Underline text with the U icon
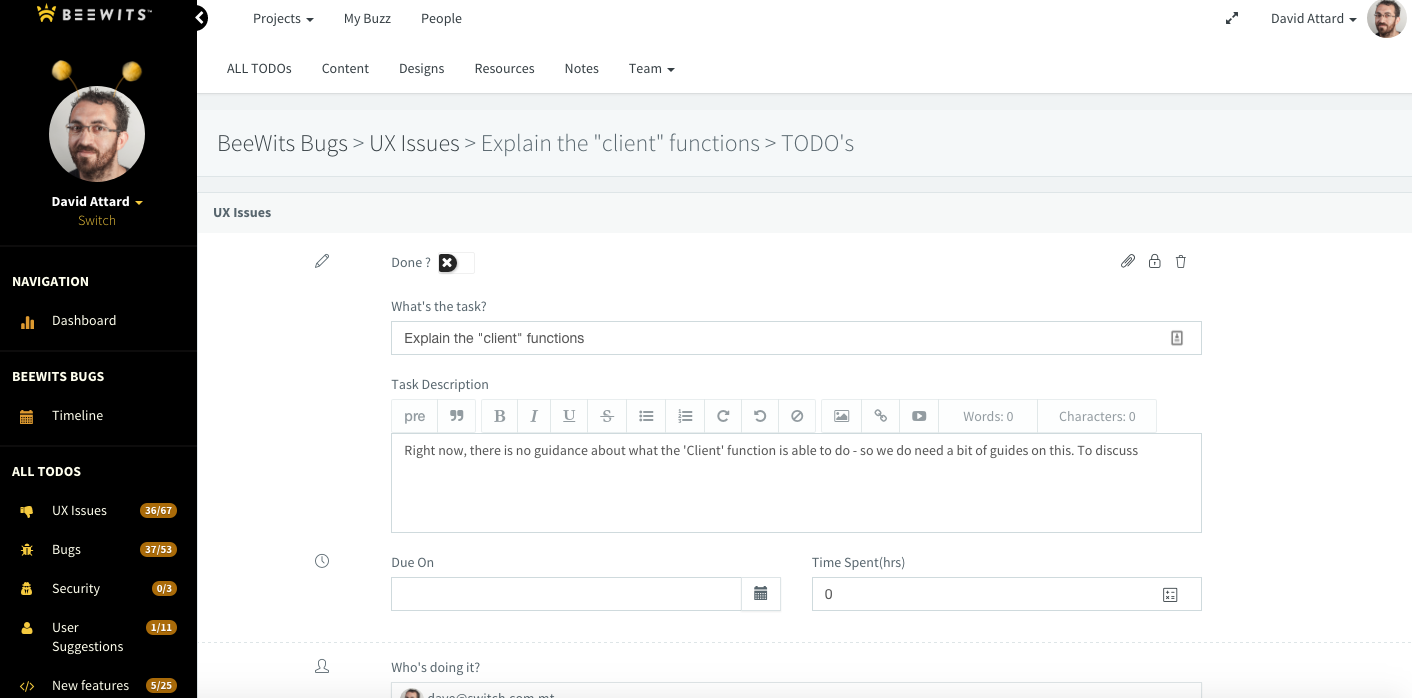Screen dimensions: 1412x698 tap(569, 416)
